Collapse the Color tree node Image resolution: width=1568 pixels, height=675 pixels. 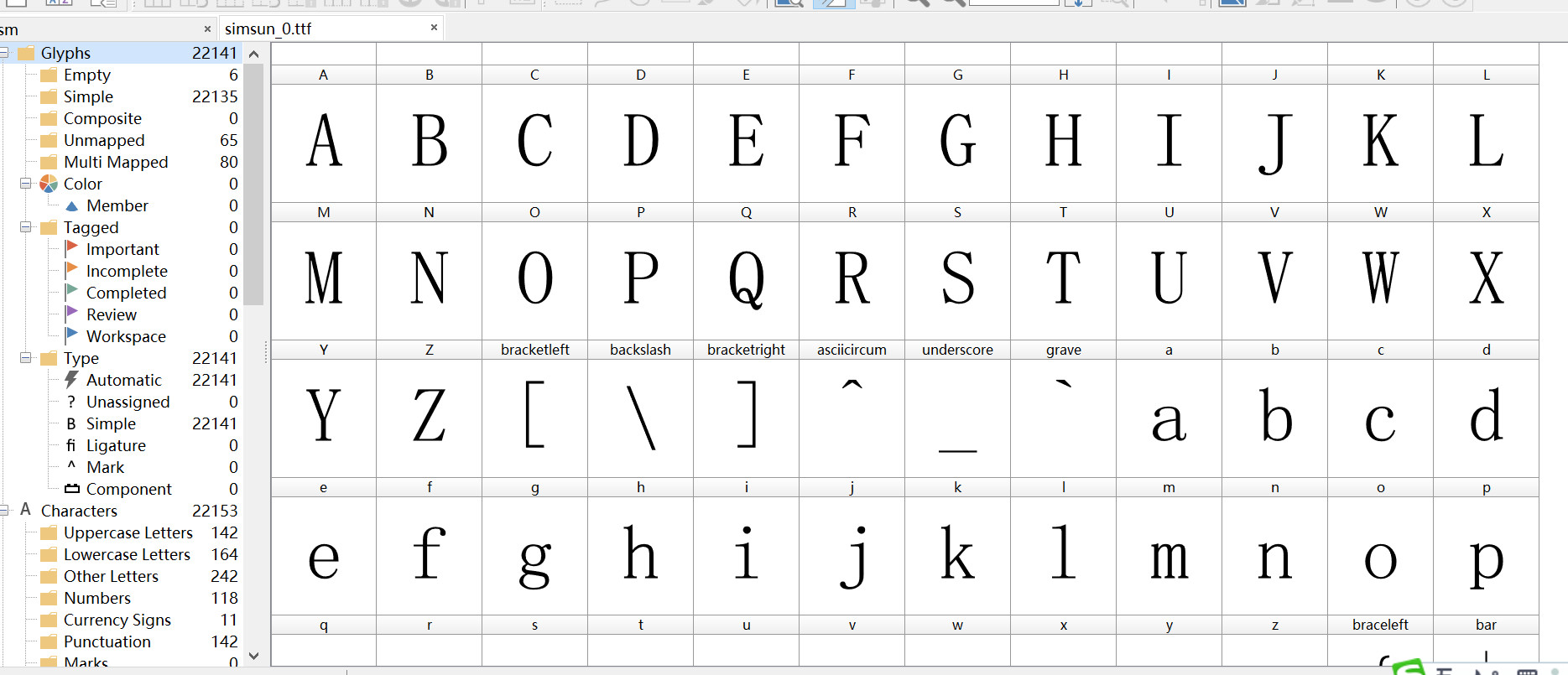(26, 183)
